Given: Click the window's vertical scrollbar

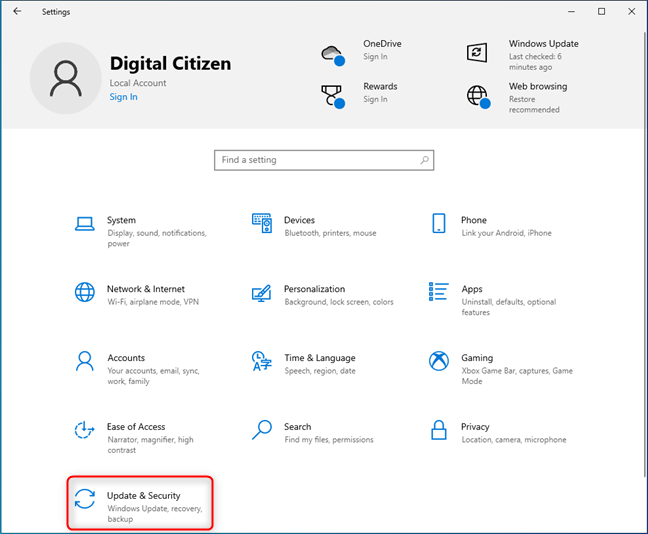Looking at the screenshot, I should pos(646,256).
